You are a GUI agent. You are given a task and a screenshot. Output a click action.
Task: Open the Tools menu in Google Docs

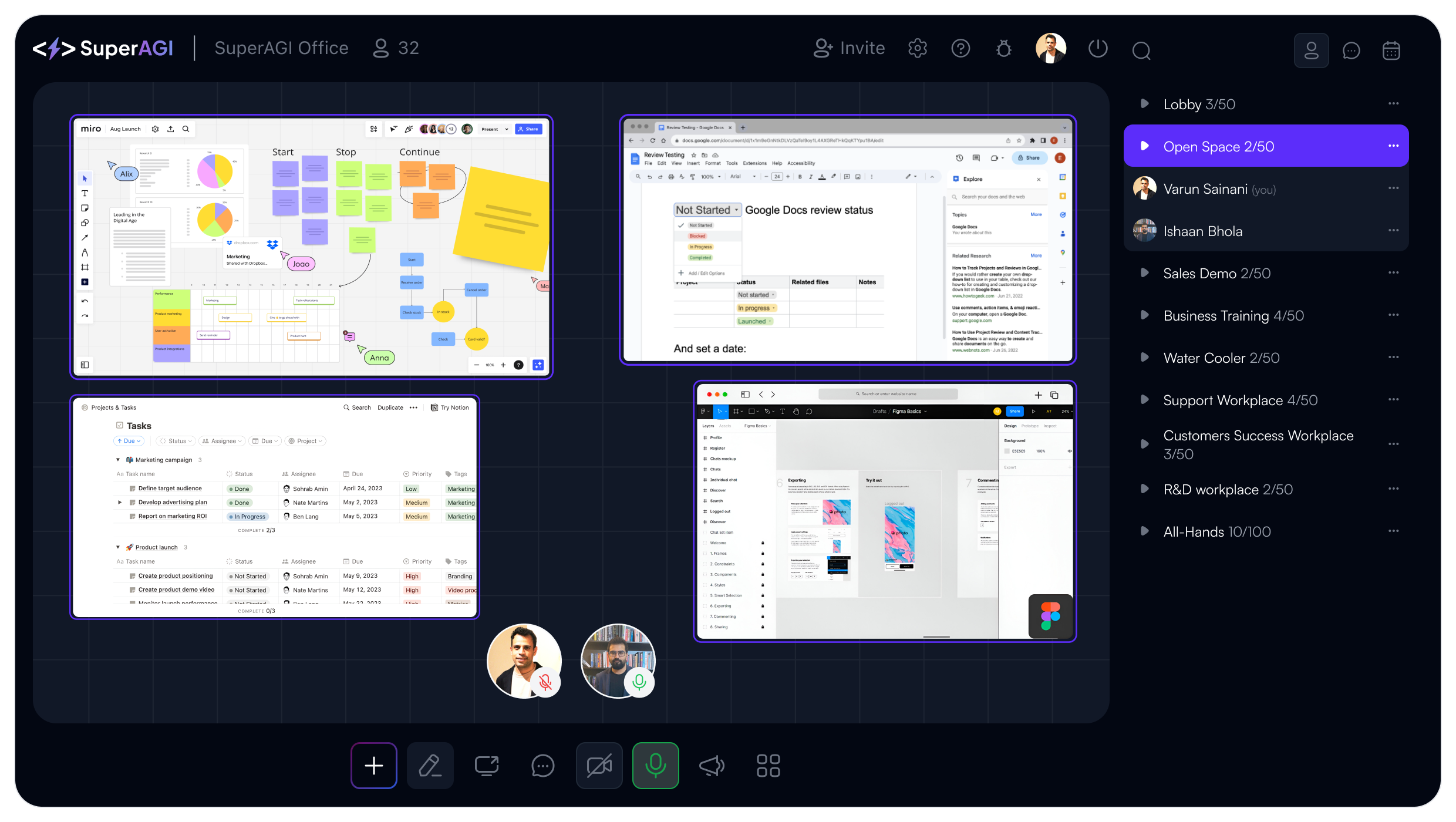click(x=732, y=163)
